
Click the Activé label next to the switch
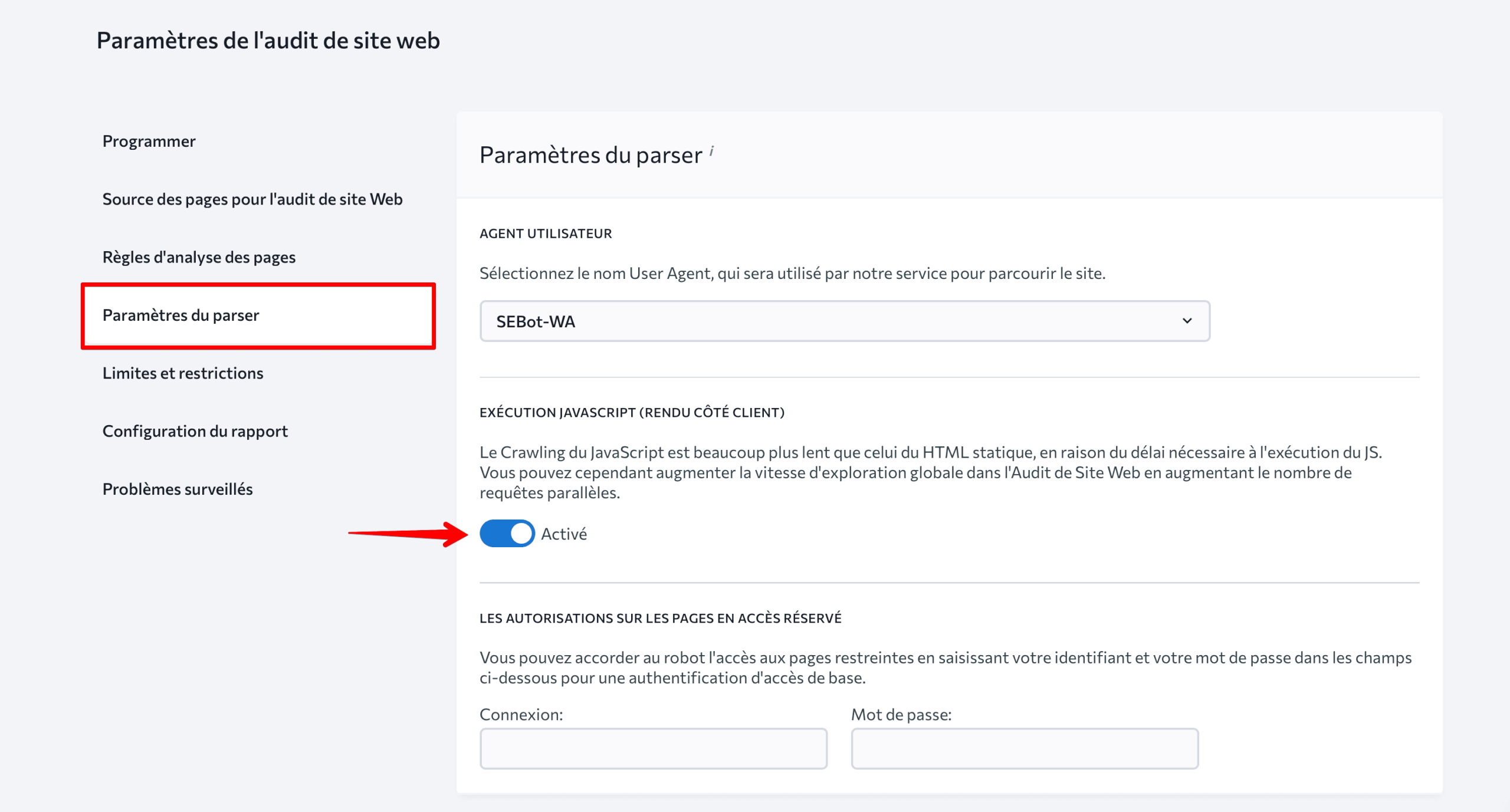click(x=564, y=534)
